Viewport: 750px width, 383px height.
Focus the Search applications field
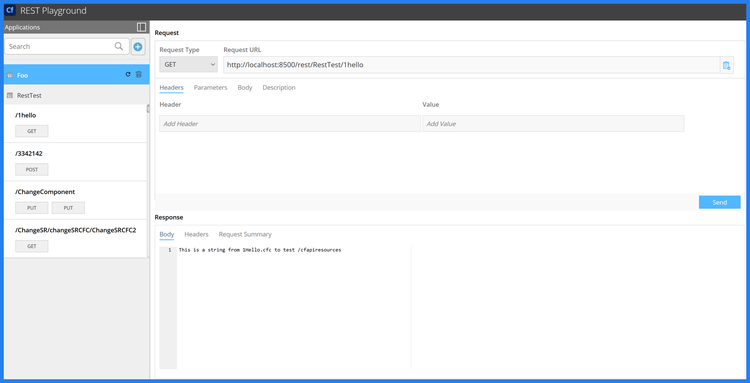pos(67,46)
